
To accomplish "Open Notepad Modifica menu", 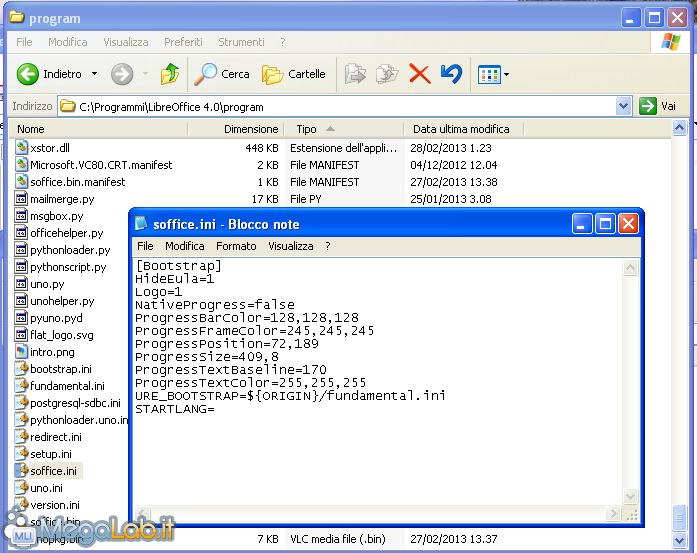I will tap(184, 246).
